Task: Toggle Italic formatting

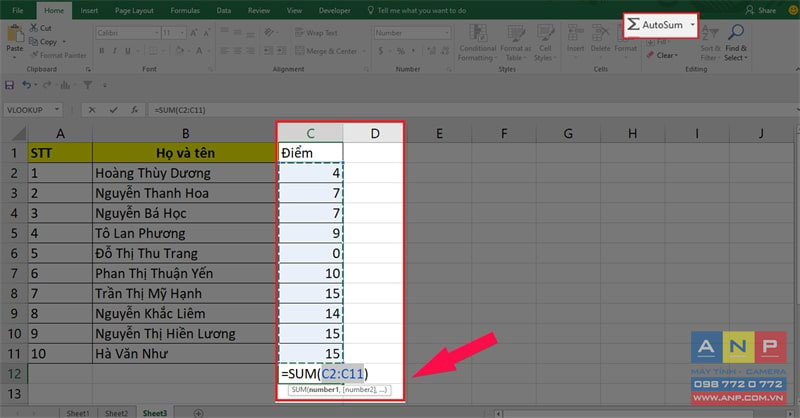Action: pyautogui.click(x=114, y=51)
